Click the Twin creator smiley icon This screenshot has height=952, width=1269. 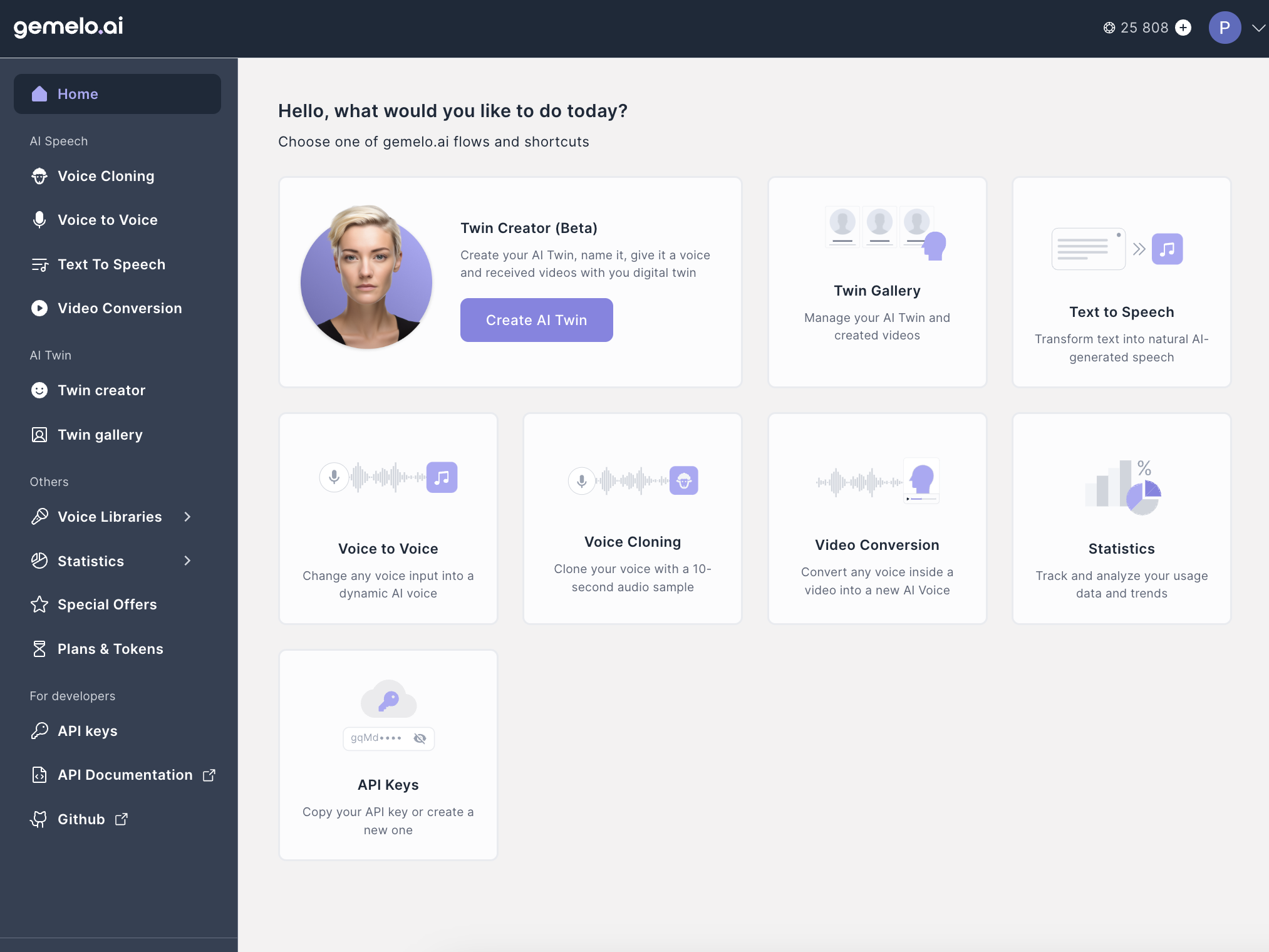coord(39,390)
